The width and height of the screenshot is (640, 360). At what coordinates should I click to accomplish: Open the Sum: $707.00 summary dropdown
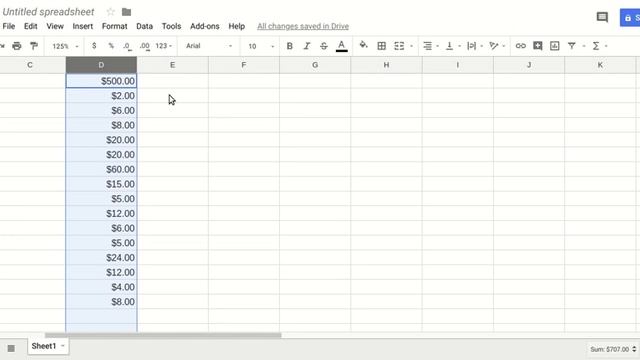click(x=613, y=349)
